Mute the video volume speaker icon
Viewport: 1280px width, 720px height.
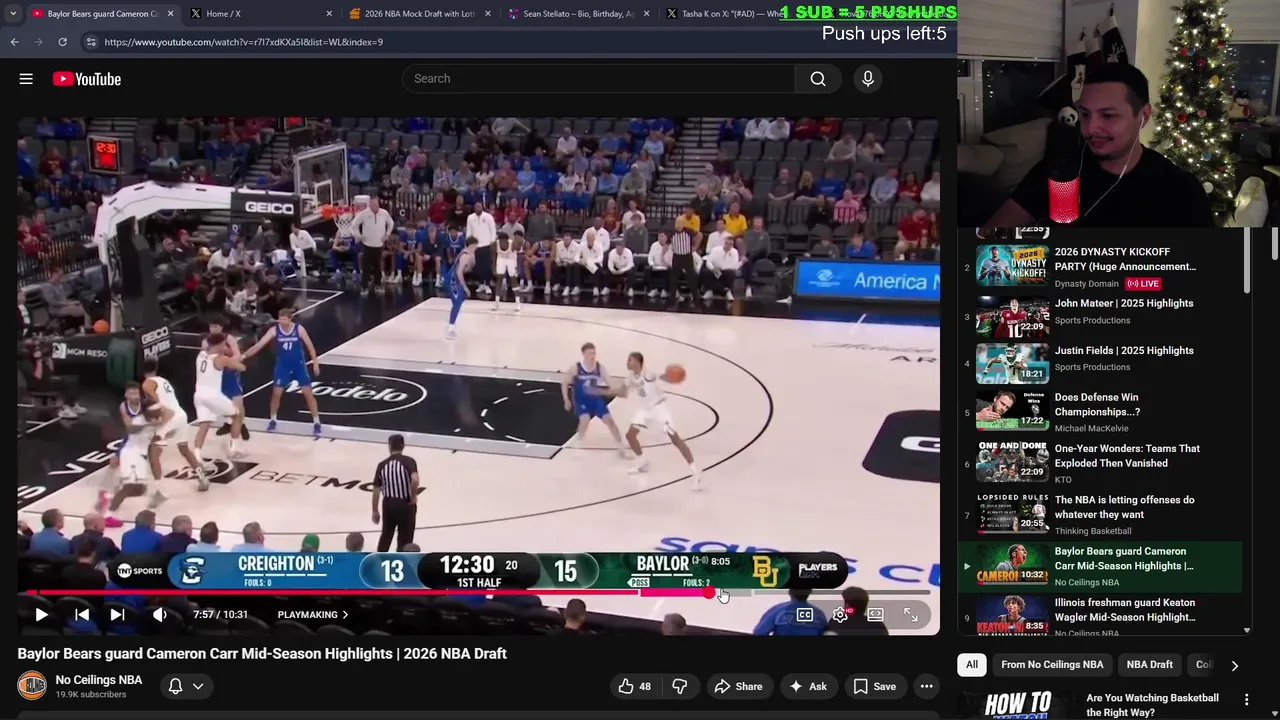click(x=159, y=615)
